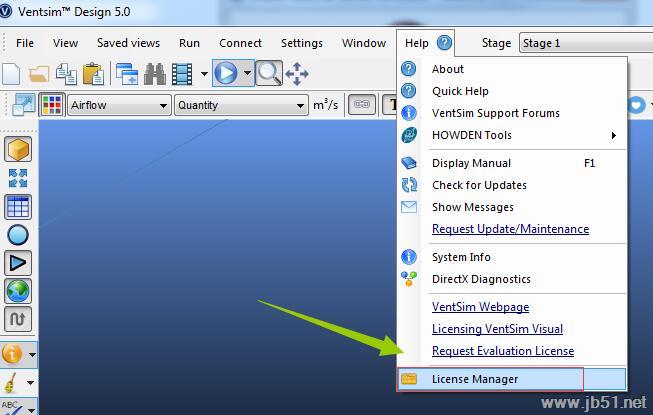Expand the simulation play dropdown arrow

[x=247, y=73]
